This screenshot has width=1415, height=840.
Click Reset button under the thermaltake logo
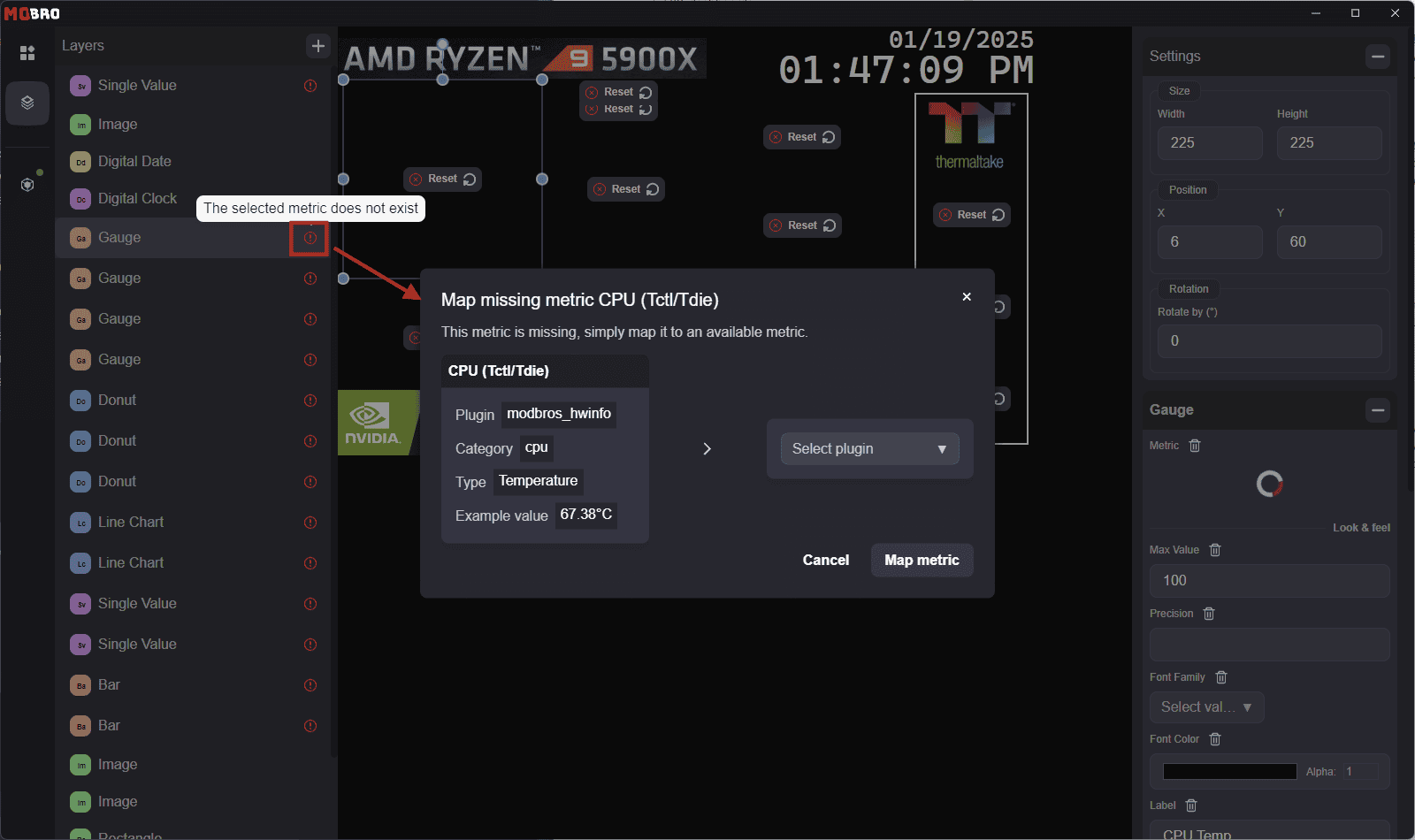click(972, 215)
